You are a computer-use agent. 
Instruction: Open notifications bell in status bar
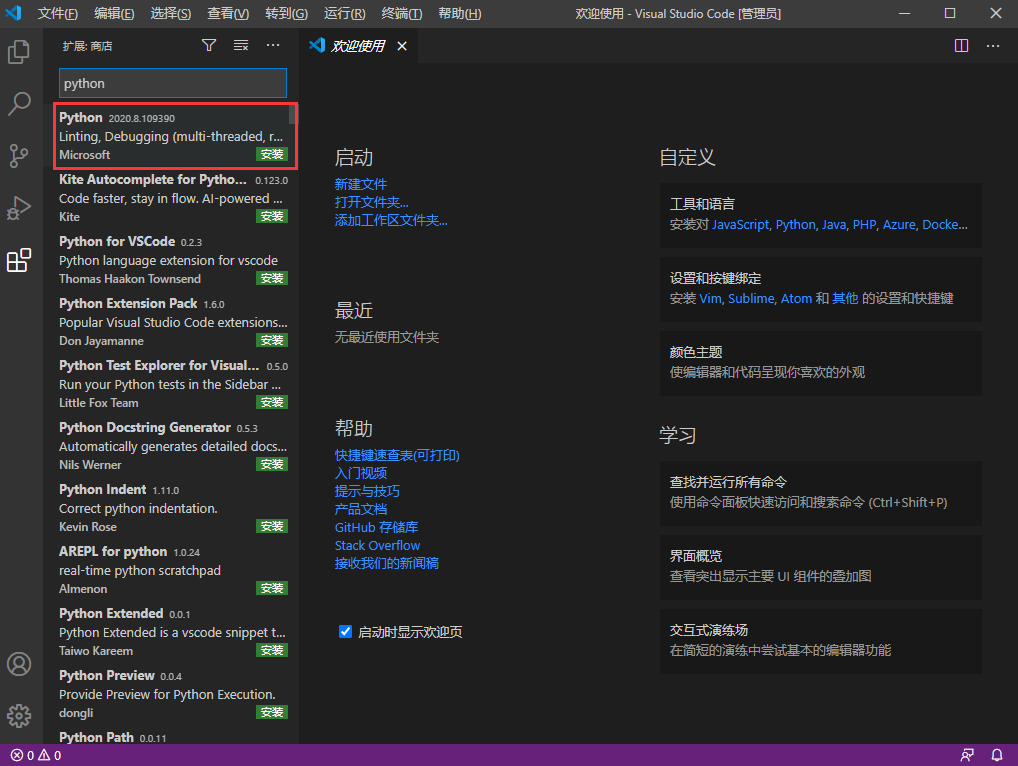[x=997, y=756]
